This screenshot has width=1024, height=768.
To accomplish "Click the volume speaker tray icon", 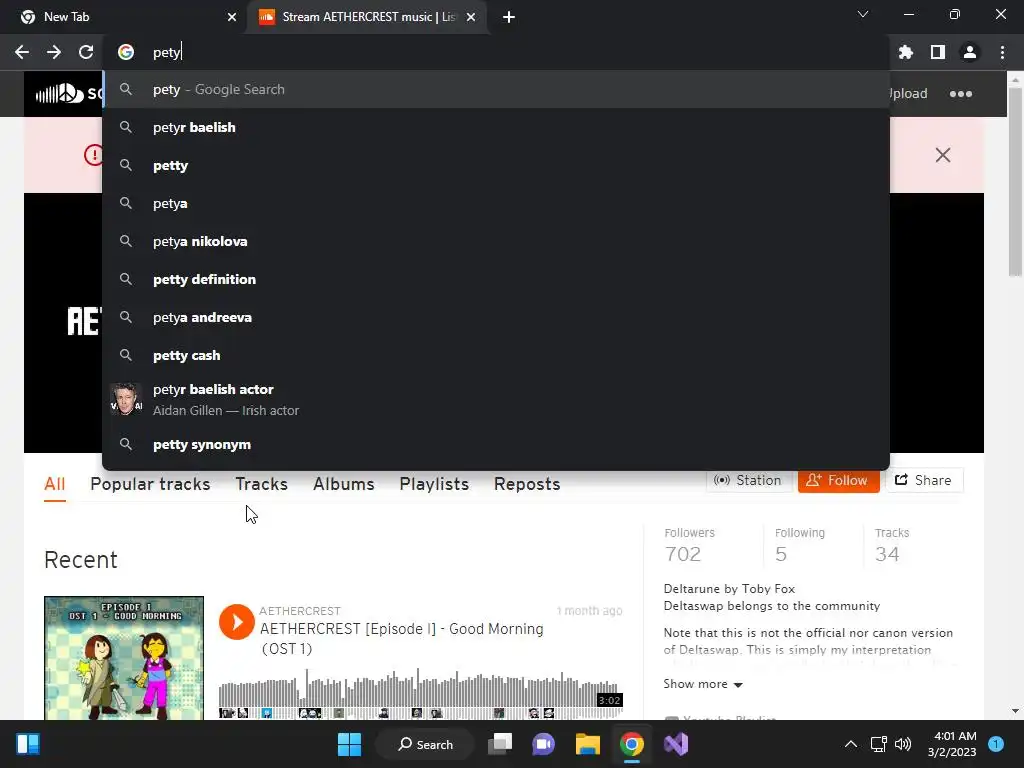I will point(903,744).
